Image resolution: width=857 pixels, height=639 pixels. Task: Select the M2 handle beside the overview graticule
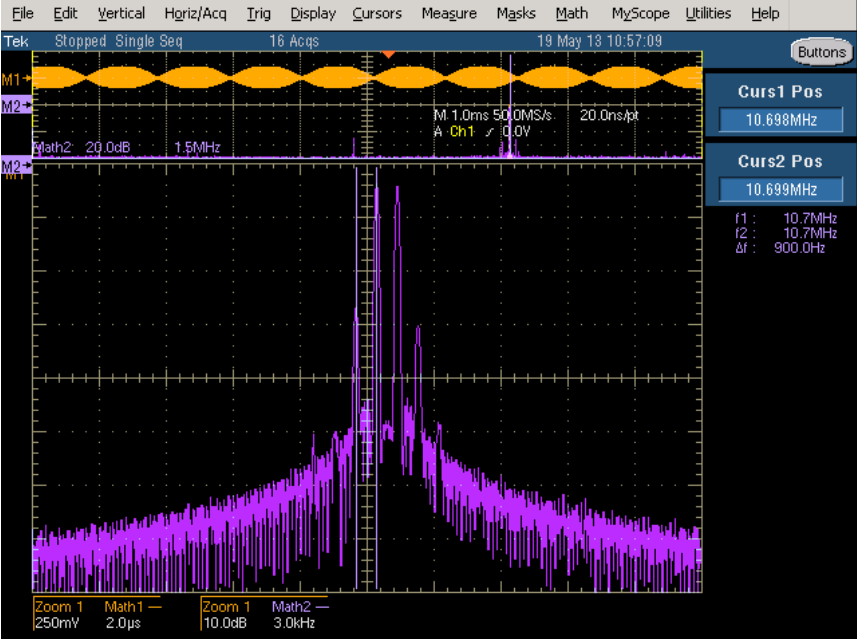point(16,105)
